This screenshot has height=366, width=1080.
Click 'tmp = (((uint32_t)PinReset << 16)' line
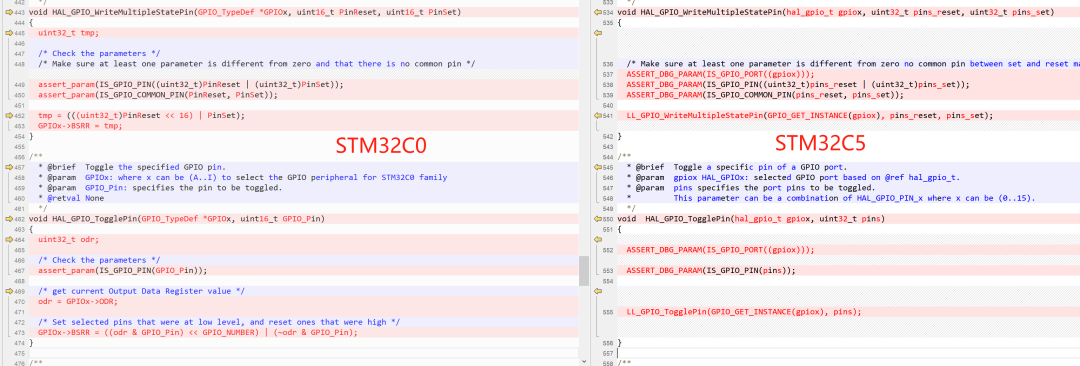(x=141, y=116)
